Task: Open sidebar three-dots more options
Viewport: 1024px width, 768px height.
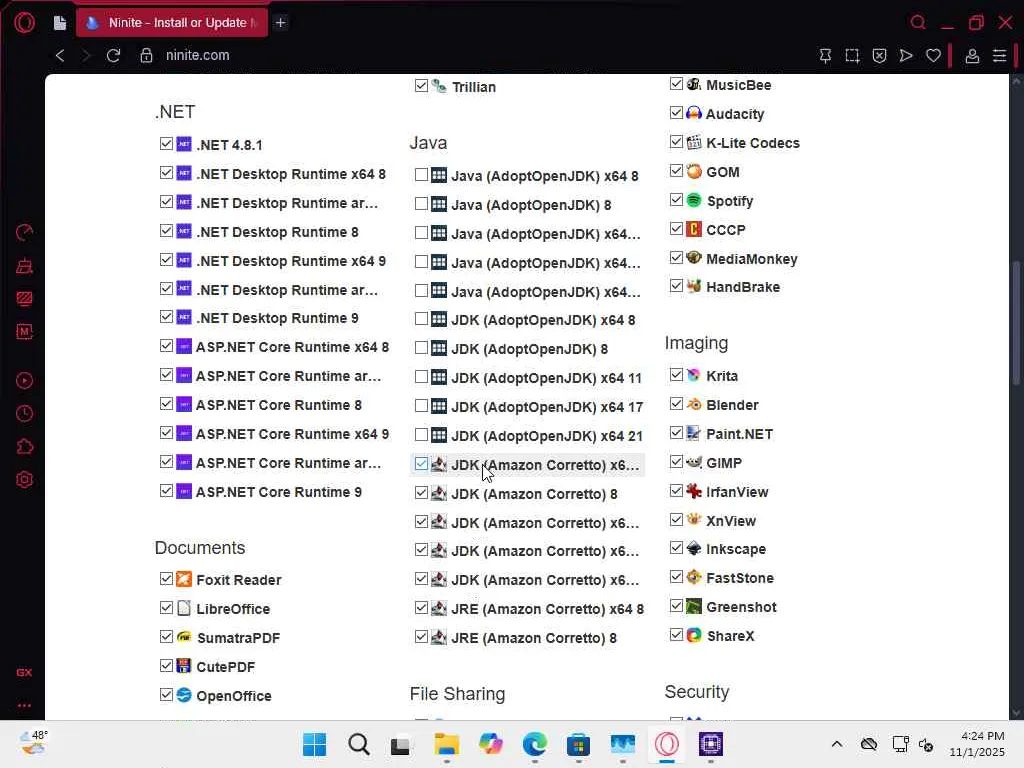Action: coord(24,705)
